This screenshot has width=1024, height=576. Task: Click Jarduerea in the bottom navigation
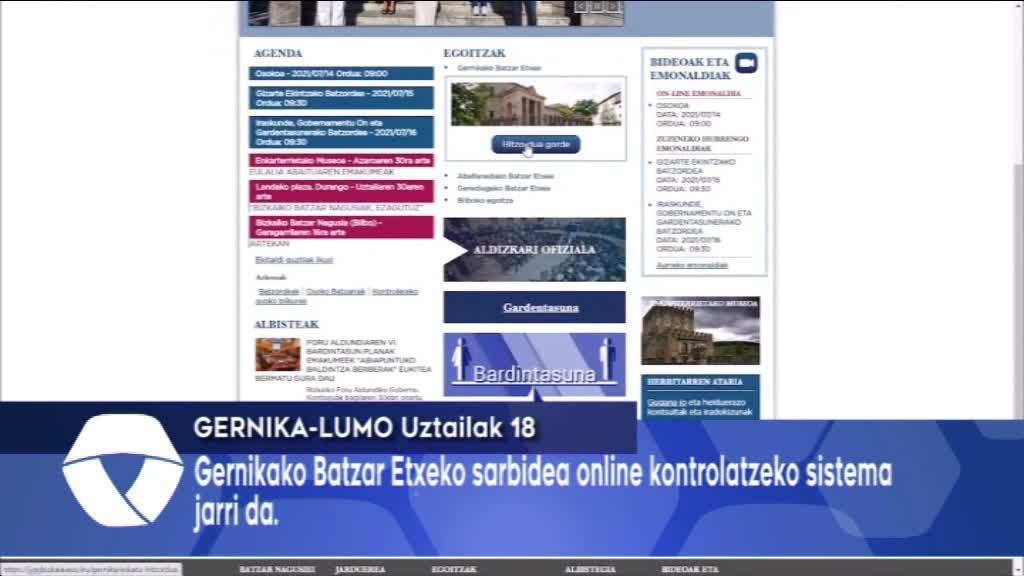[360, 569]
